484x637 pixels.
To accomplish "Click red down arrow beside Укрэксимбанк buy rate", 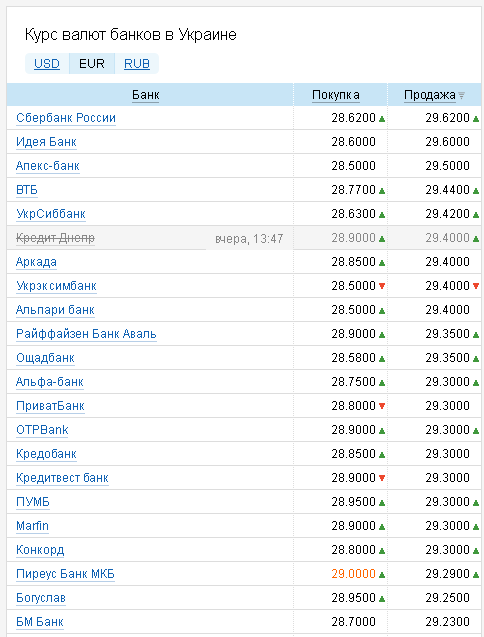I will pos(382,286).
